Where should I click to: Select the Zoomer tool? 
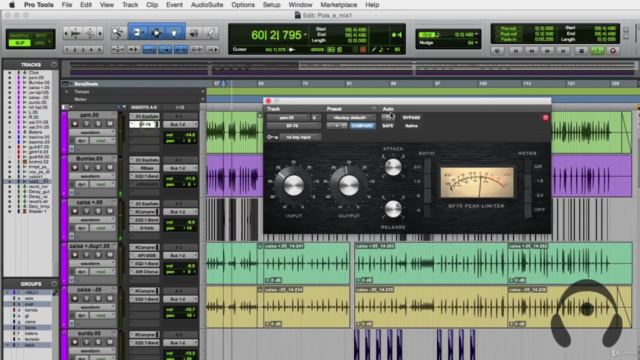pyautogui.click(x=118, y=33)
